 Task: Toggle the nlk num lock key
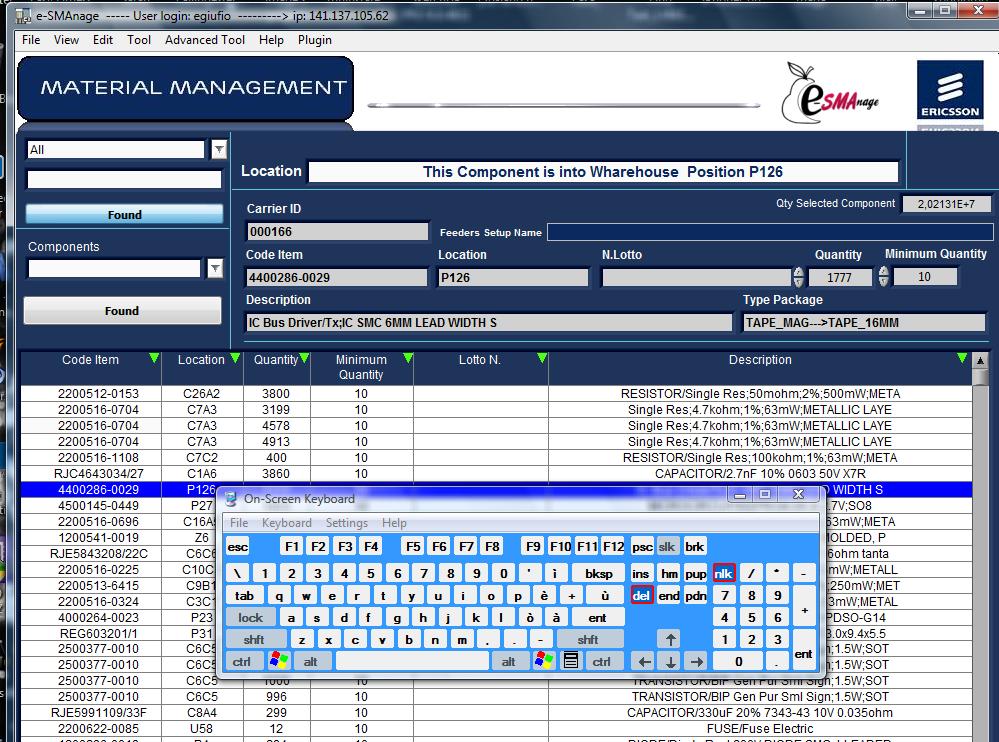tap(723, 573)
